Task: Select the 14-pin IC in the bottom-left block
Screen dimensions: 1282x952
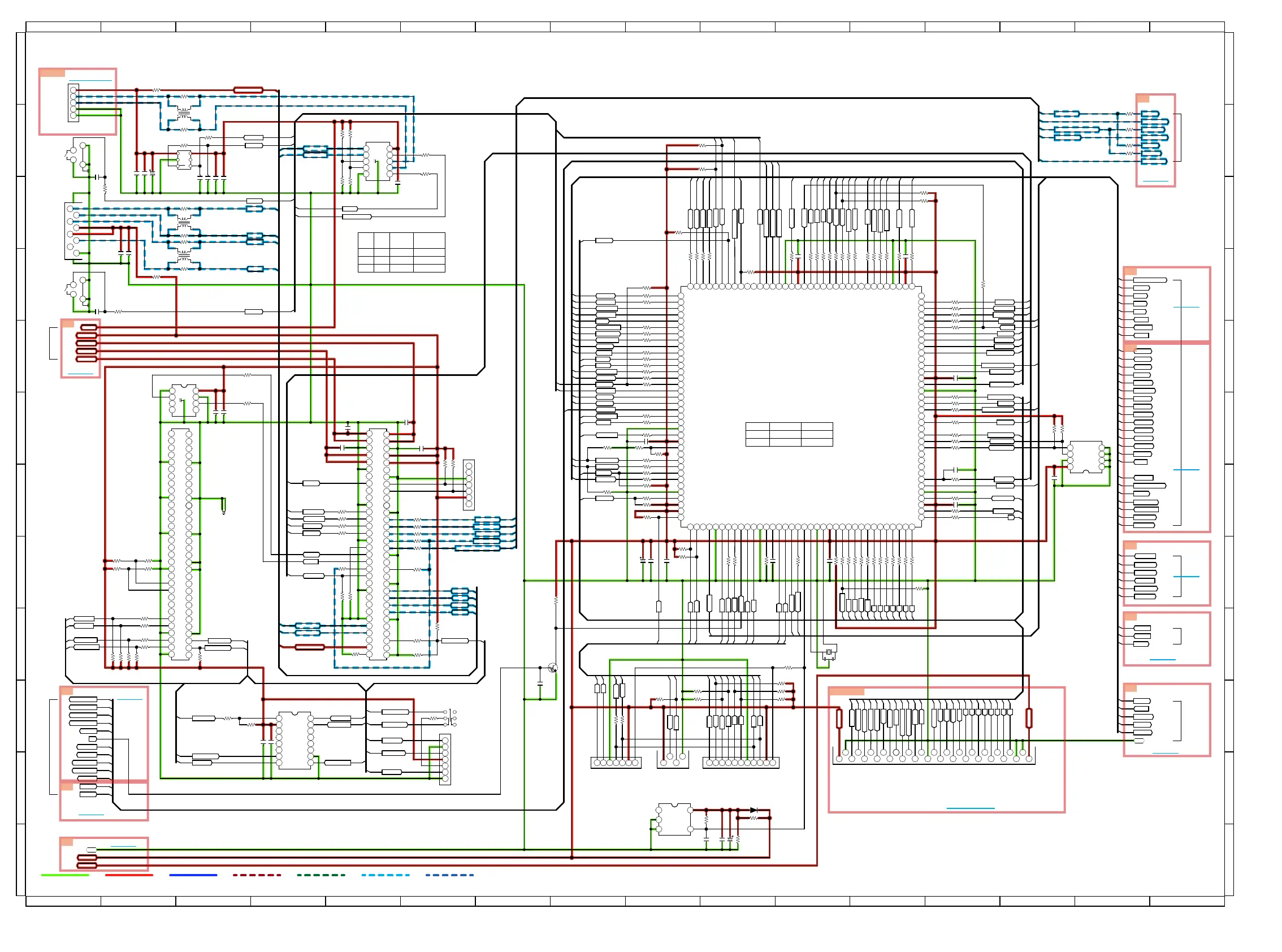Action: click(x=295, y=740)
